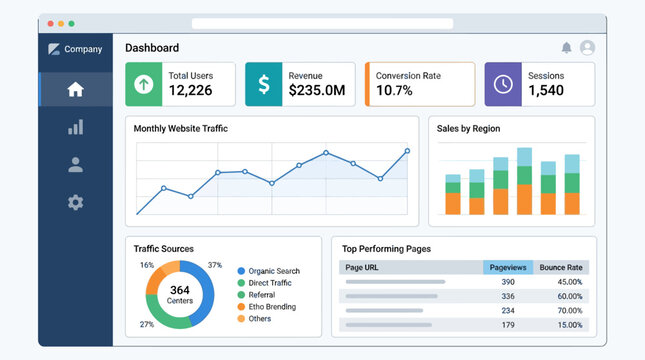The image size is (645, 360).
Task: Click the 45.00% bounce rate cell
Action: click(x=570, y=282)
